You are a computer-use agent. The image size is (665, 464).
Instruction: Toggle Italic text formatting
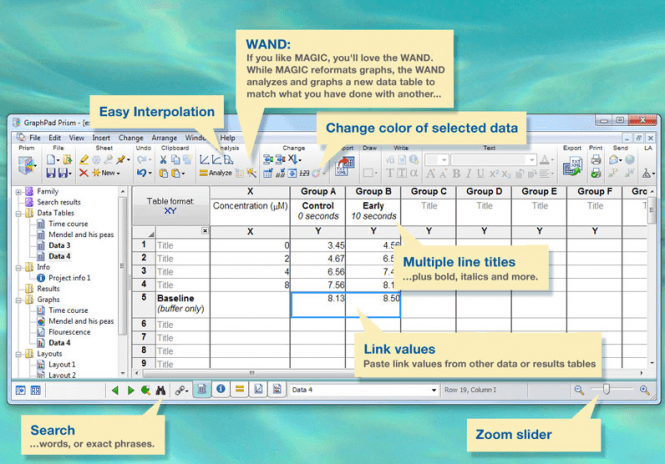pyautogui.click(x=469, y=173)
